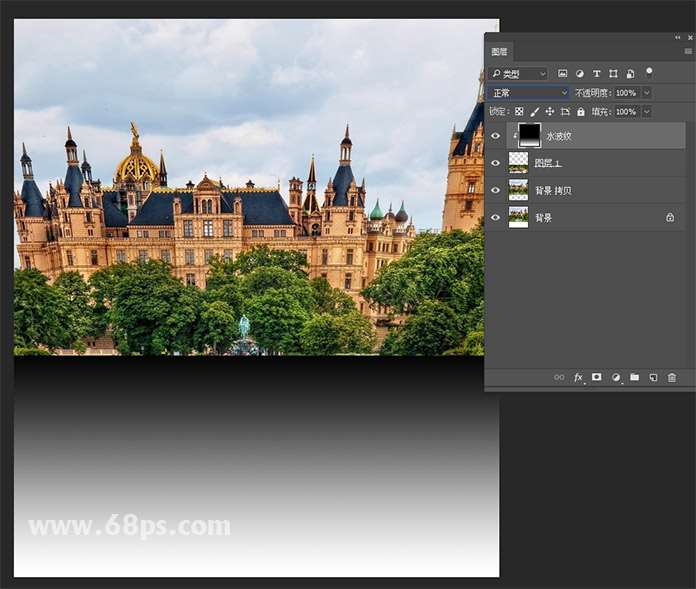This screenshot has height=589, width=696.
Task: Create new fill or adjustment layer
Action: [x=616, y=377]
